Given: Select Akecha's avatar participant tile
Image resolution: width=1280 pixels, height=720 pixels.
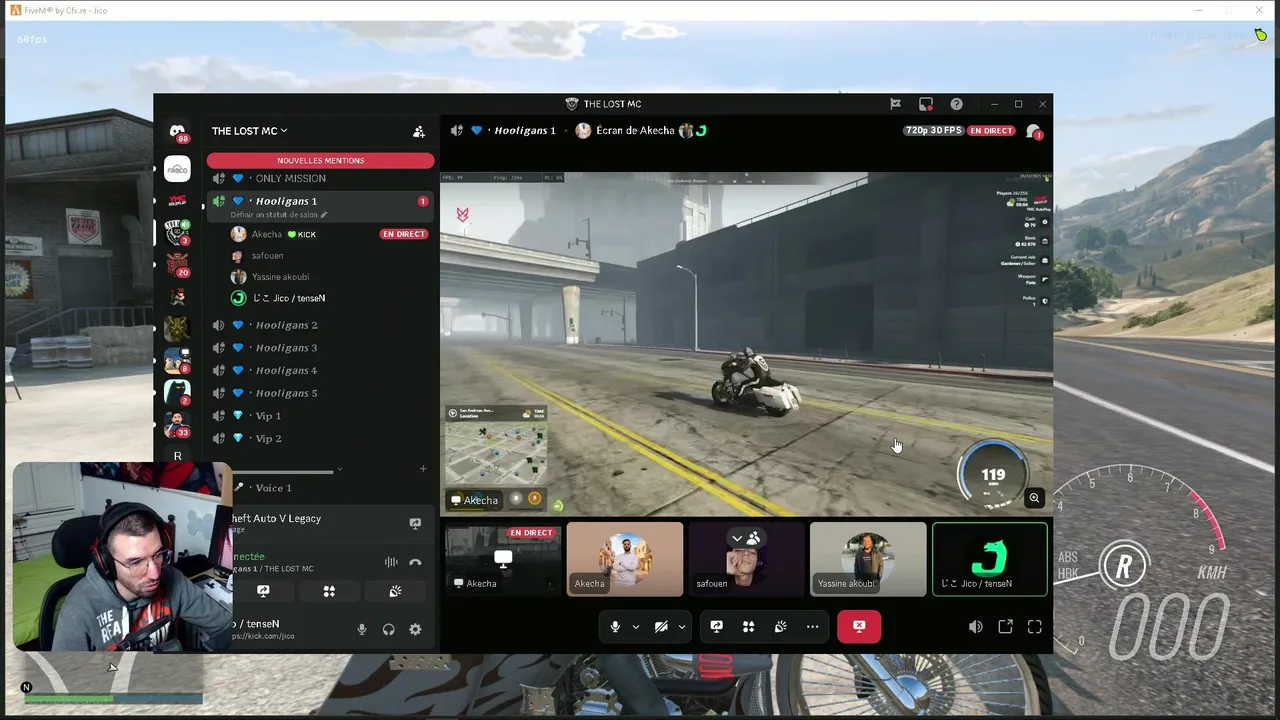Looking at the screenshot, I should (x=625, y=559).
